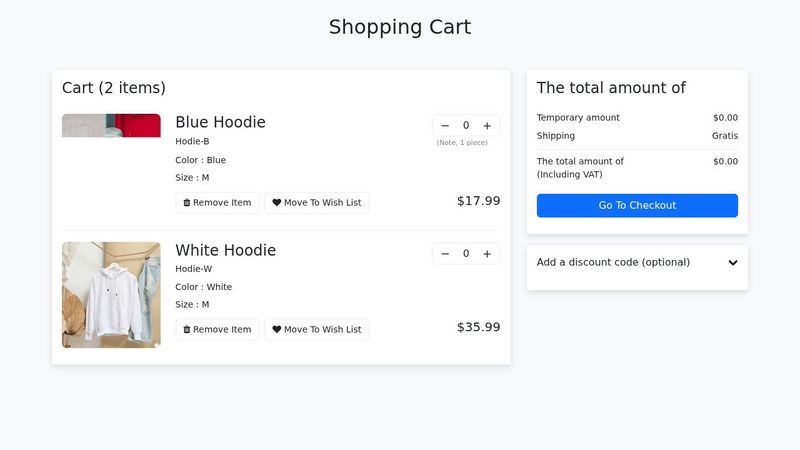The height and width of the screenshot is (450, 800).
Task: Decrease White Hoodie quantity with minus icon
Action: coord(445,254)
